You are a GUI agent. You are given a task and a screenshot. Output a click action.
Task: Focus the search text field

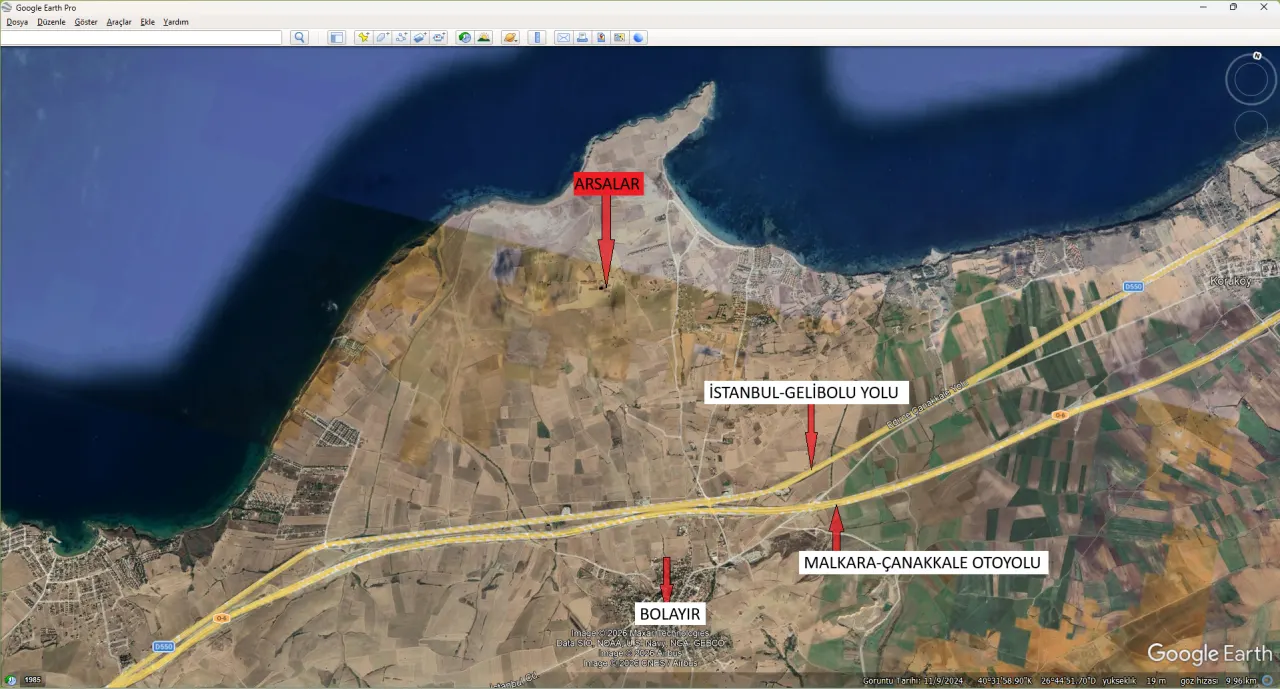142,38
